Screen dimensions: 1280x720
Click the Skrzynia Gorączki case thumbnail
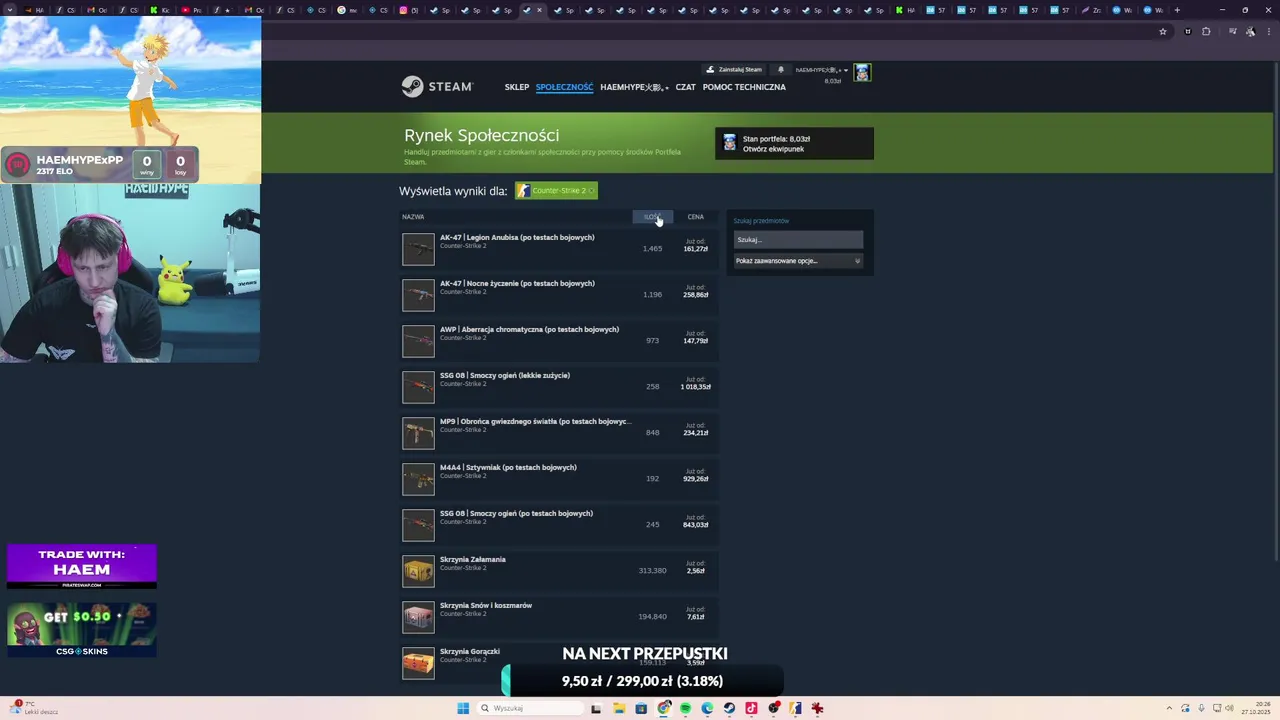pyautogui.click(x=418, y=663)
